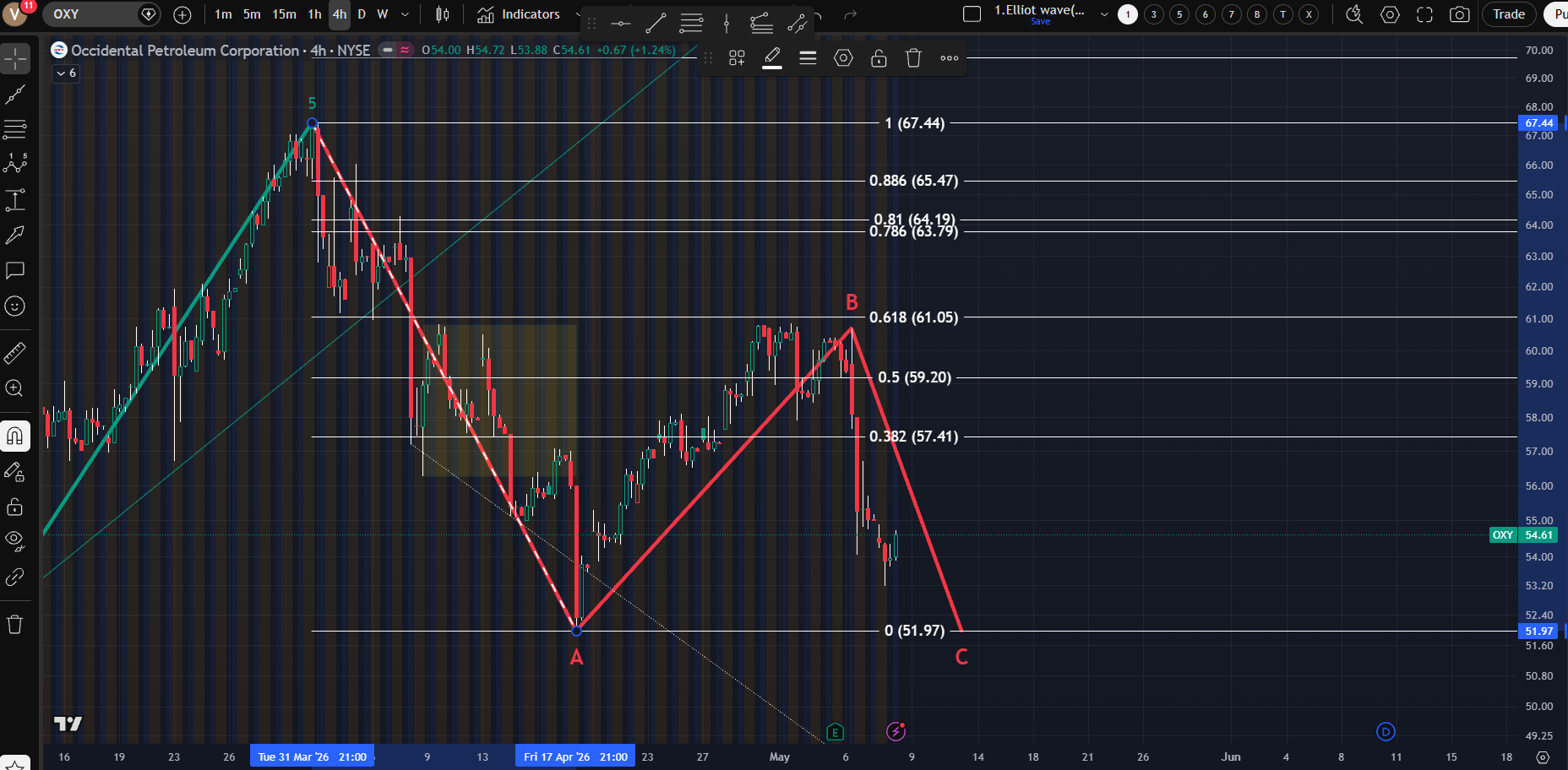The height and width of the screenshot is (770, 1568).
Task: Select the W weekly timeframe
Action: (x=383, y=14)
